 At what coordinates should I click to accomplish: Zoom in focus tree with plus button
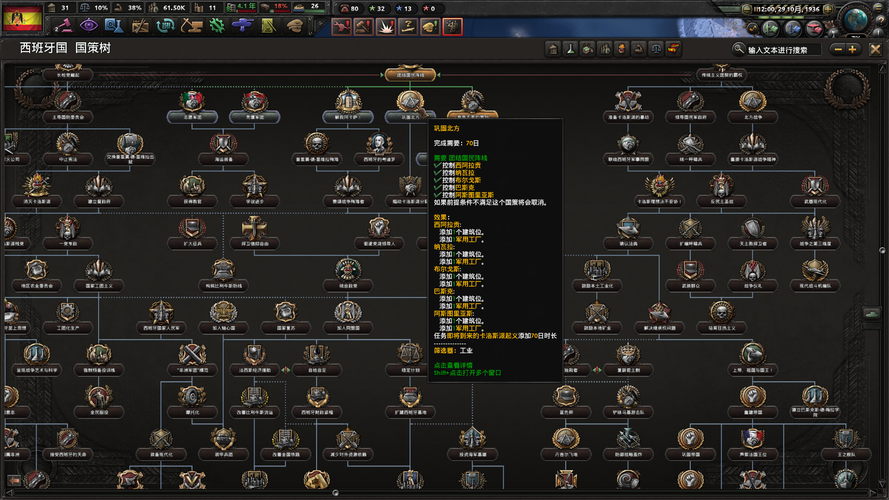point(852,50)
